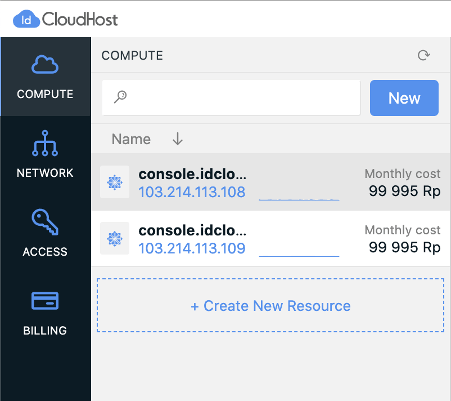The image size is (451, 401).
Task: Click Create New Resource
Action: 270,305
